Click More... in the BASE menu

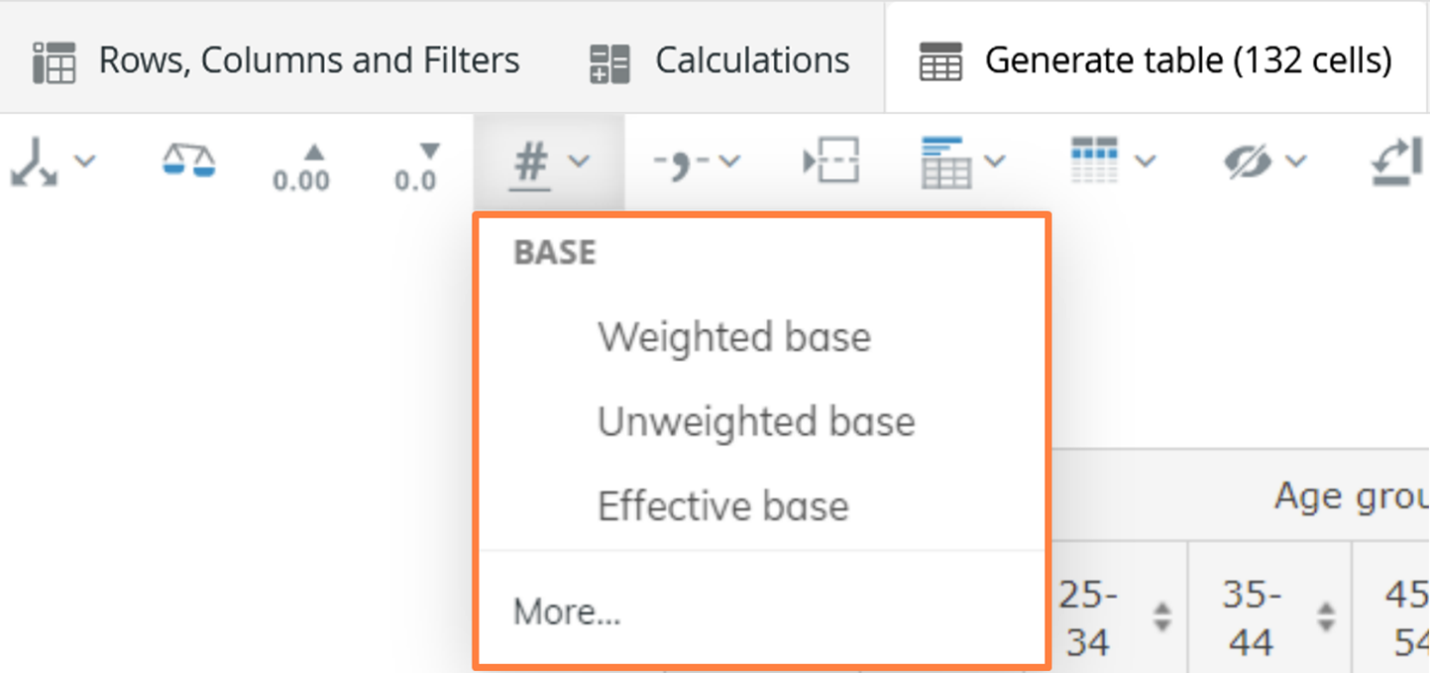click(566, 611)
